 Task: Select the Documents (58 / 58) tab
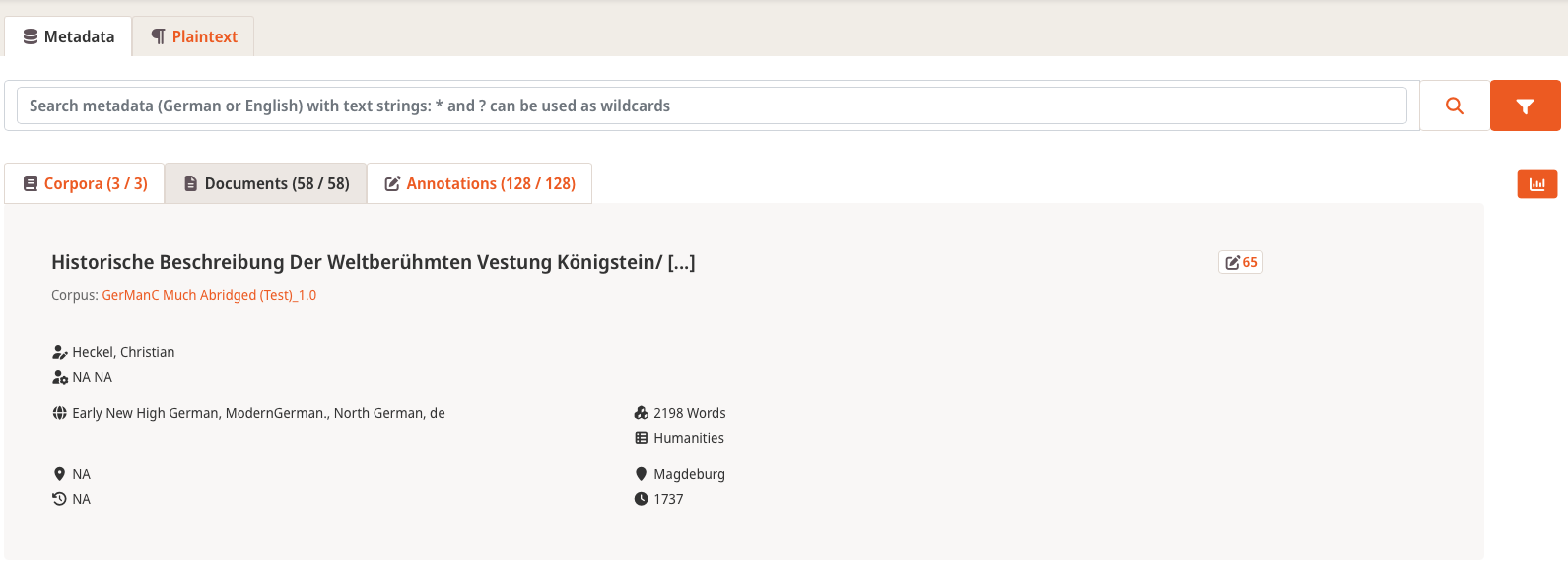coord(266,183)
